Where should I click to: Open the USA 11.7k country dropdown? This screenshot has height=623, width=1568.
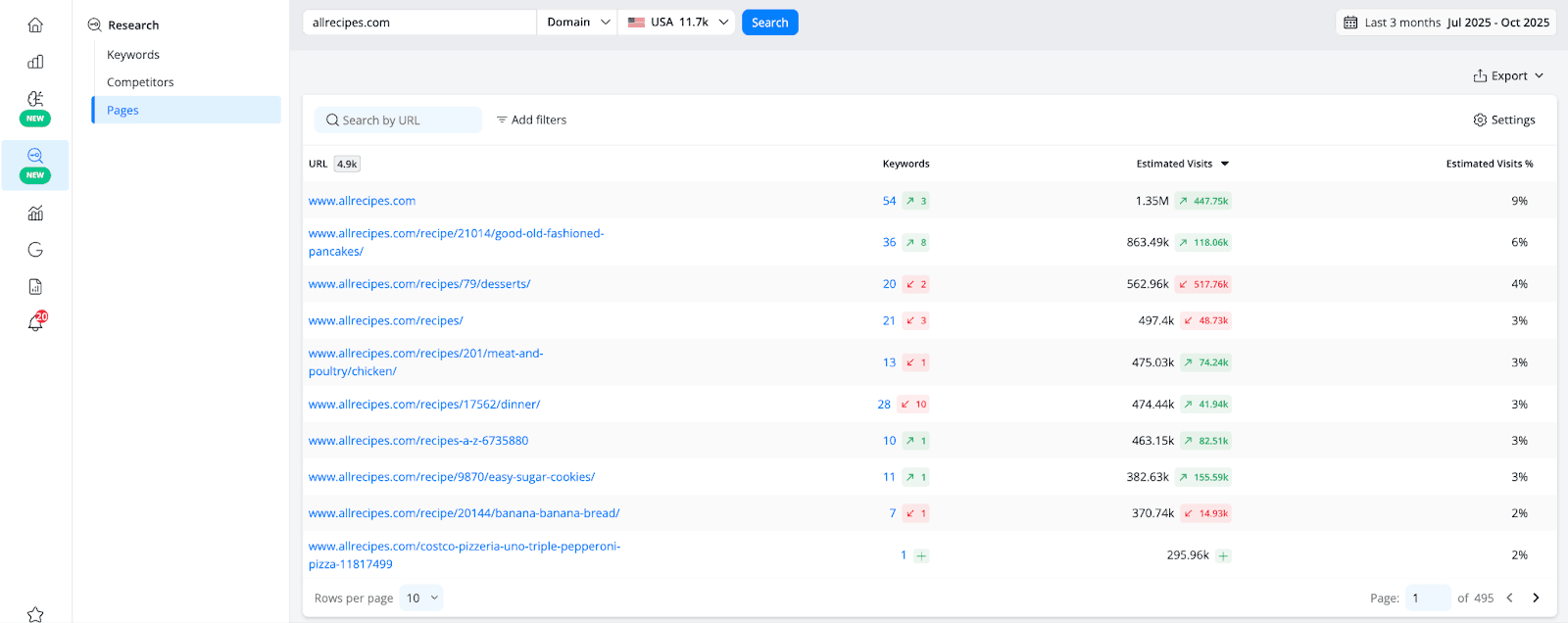[678, 23]
